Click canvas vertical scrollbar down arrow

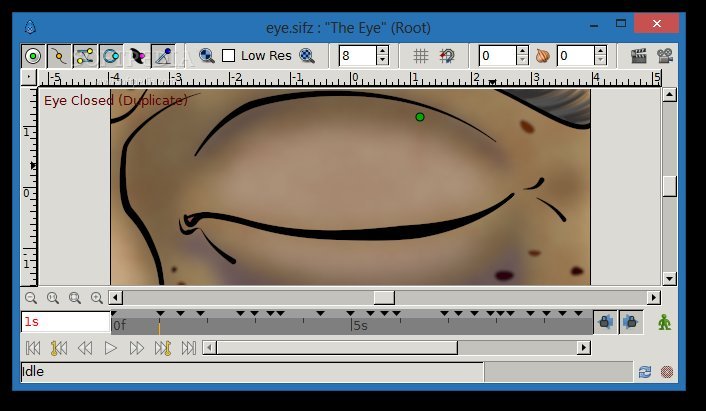tap(670, 279)
